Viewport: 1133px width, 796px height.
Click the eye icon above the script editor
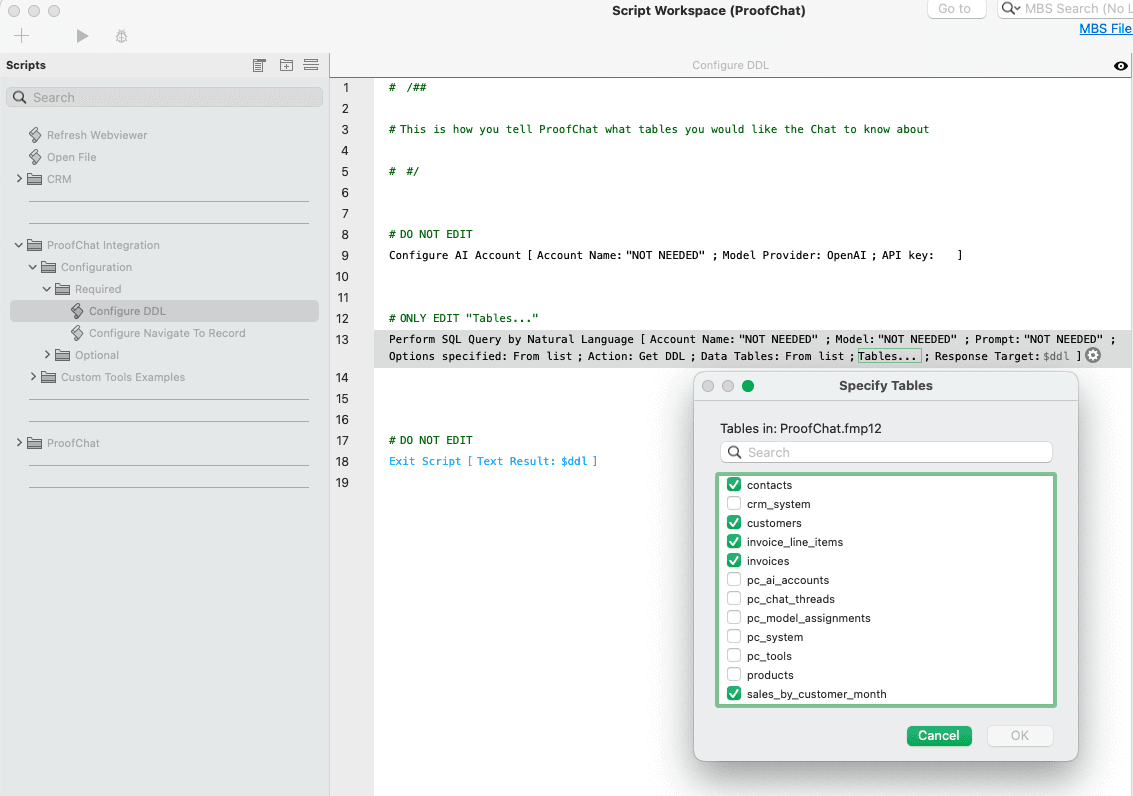click(1120, 65)
